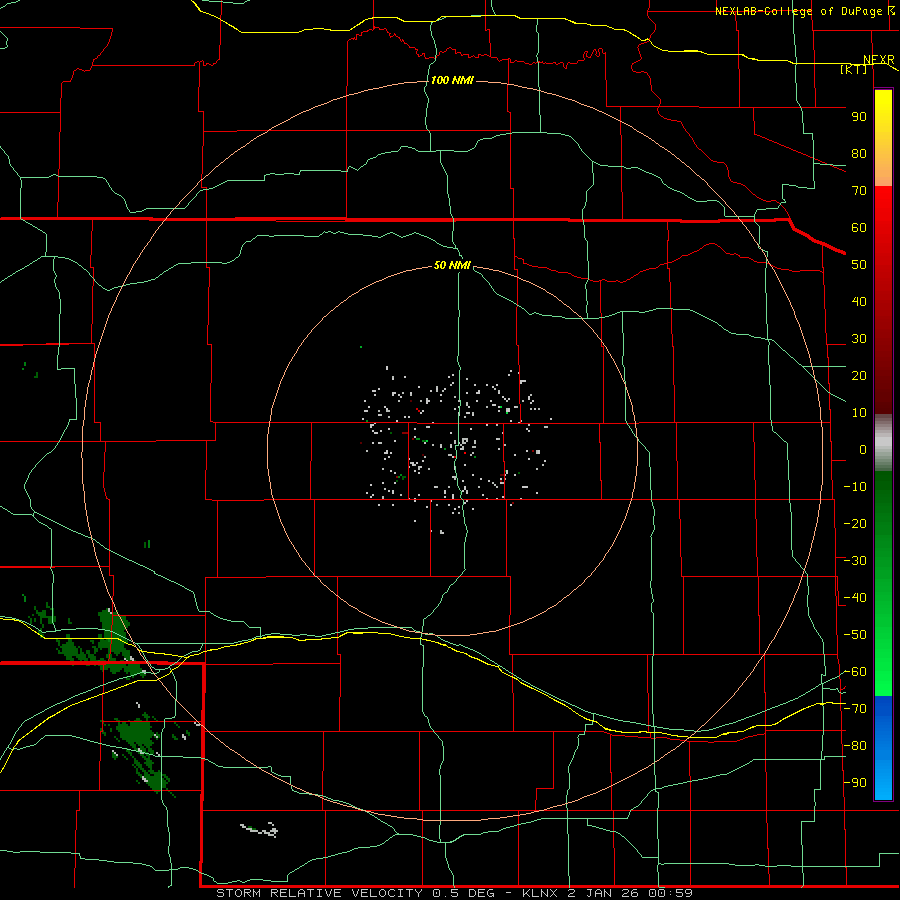The image size is (900, 900).
Task: Click the KLNX station identifier
Action: click(x=540, y=893)
